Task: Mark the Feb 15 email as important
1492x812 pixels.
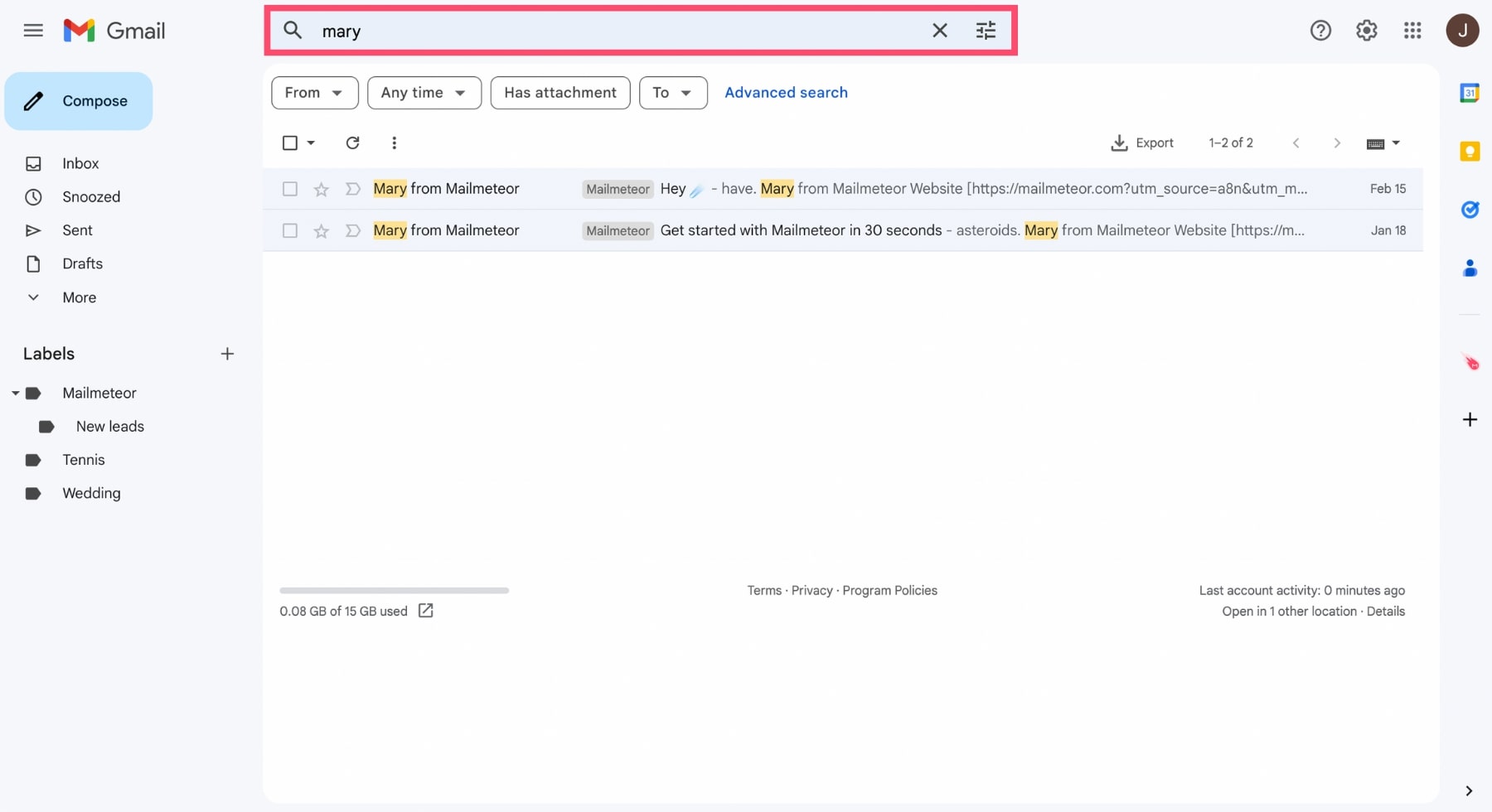Action: [352, 189]
